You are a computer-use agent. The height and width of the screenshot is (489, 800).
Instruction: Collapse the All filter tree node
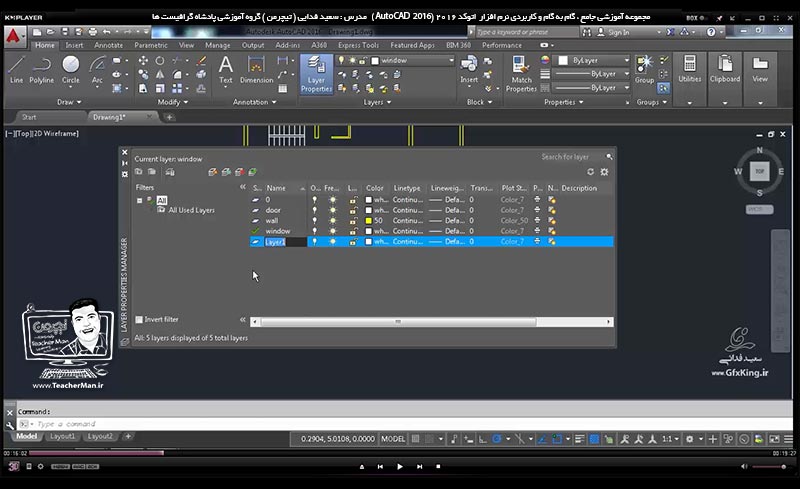coord(139,201)
